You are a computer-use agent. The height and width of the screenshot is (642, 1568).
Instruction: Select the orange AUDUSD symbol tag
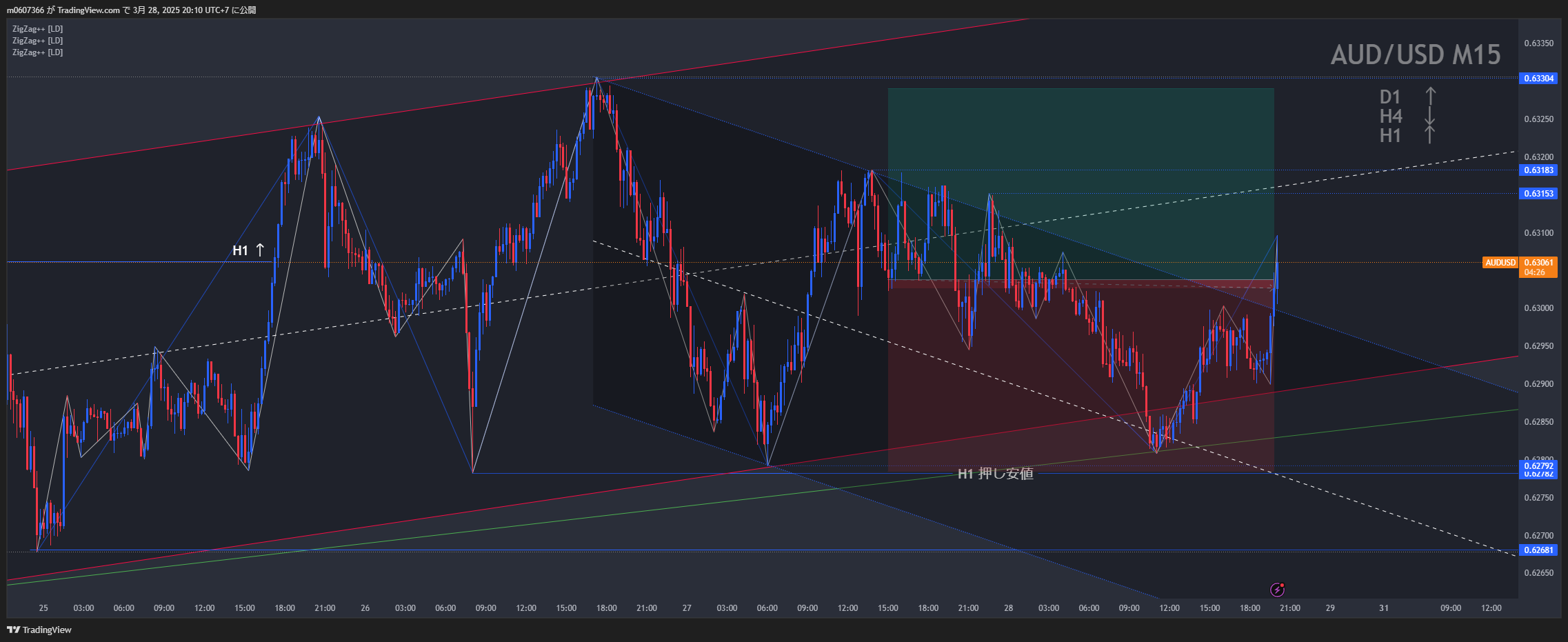point(1500,263)
